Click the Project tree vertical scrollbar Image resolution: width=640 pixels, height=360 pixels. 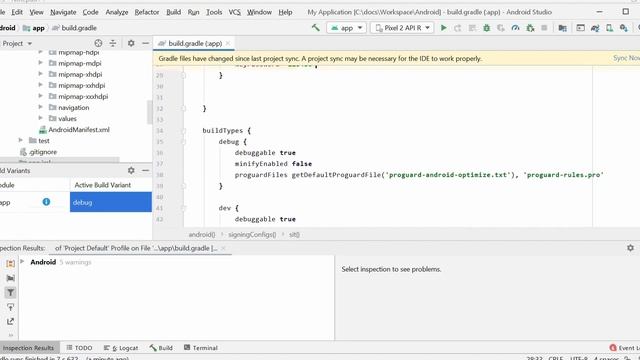(x=149, y=111)
